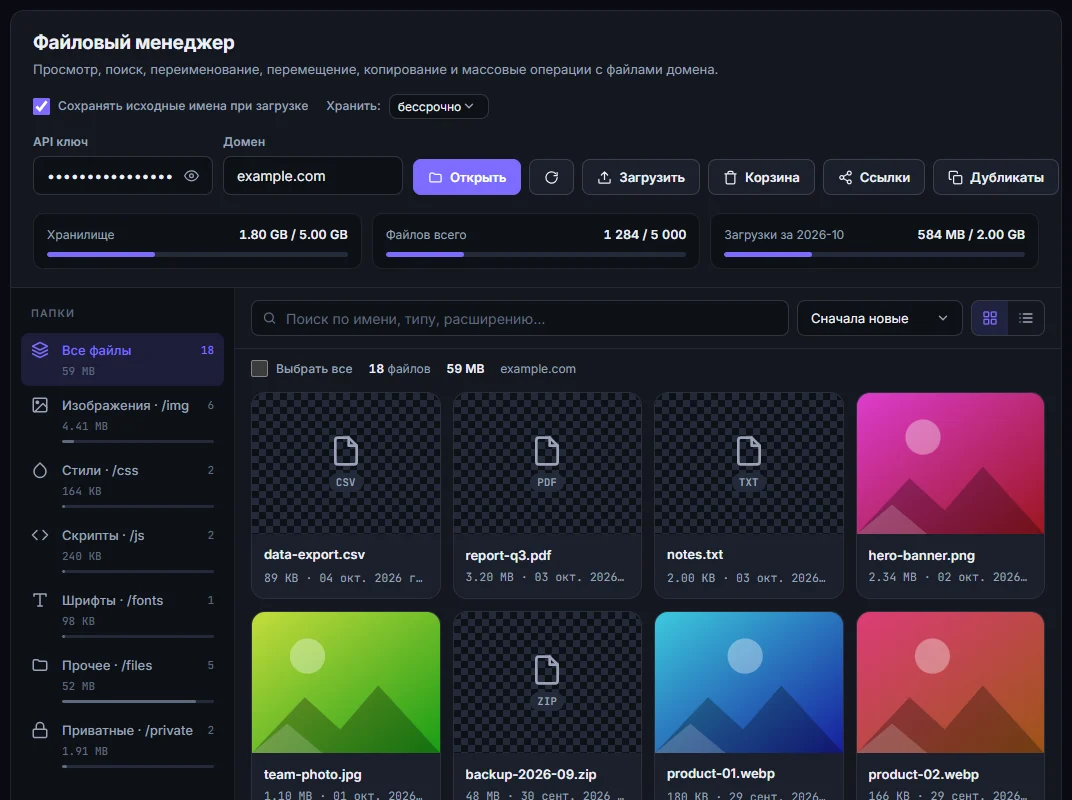Image resolution: width=1072 pixels, height=800 pixels.
Task: Open the product-01.webp thumbnail
Action: [x=749, y=682]
